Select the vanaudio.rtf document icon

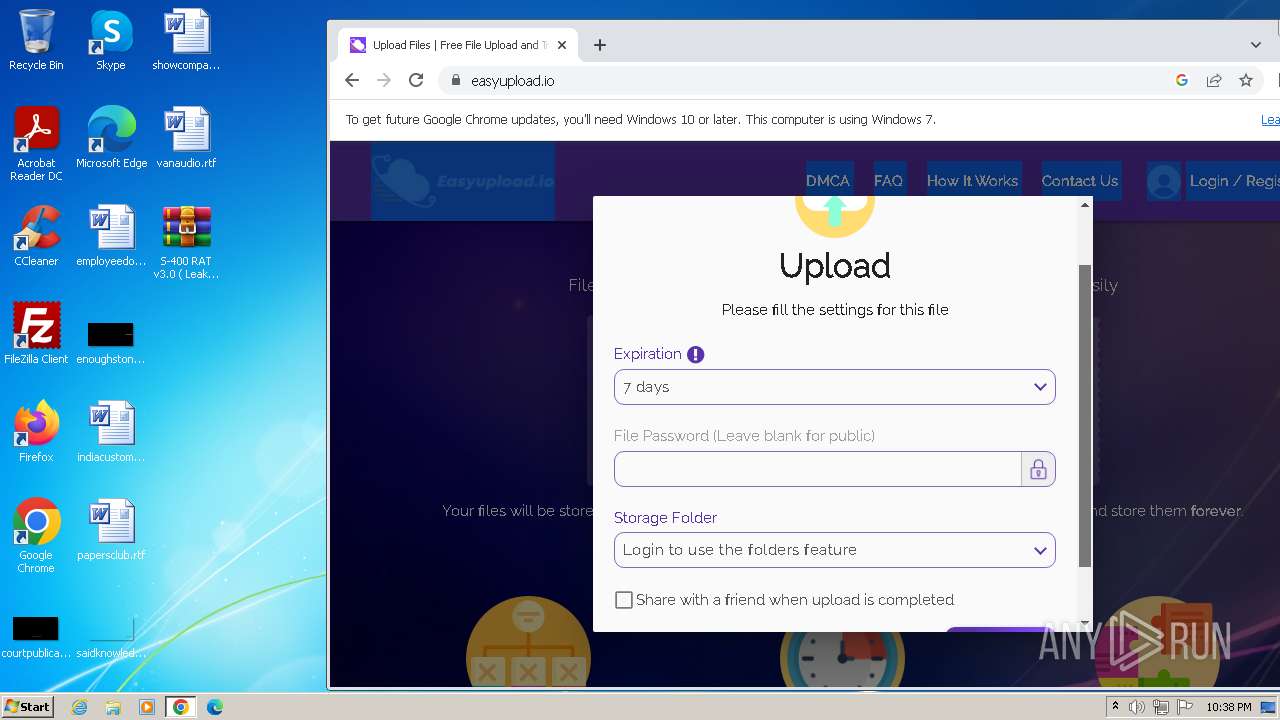click(186, 138)
